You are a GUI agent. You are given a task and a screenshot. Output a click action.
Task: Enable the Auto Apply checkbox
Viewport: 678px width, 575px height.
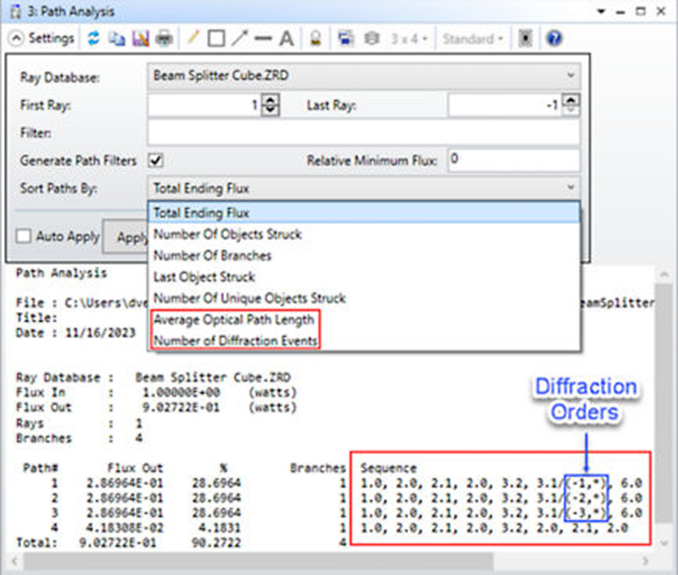click(x=23, y=236)
